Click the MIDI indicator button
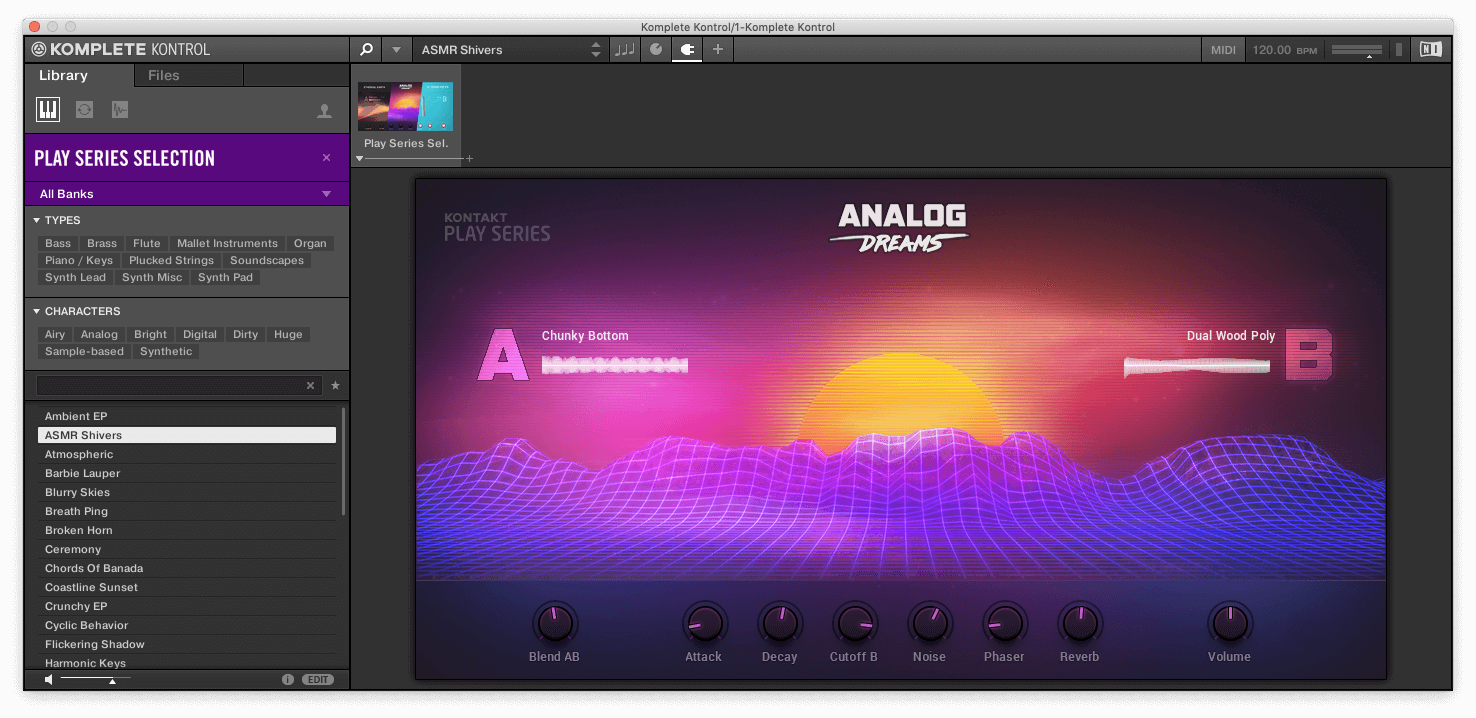 1223,50
